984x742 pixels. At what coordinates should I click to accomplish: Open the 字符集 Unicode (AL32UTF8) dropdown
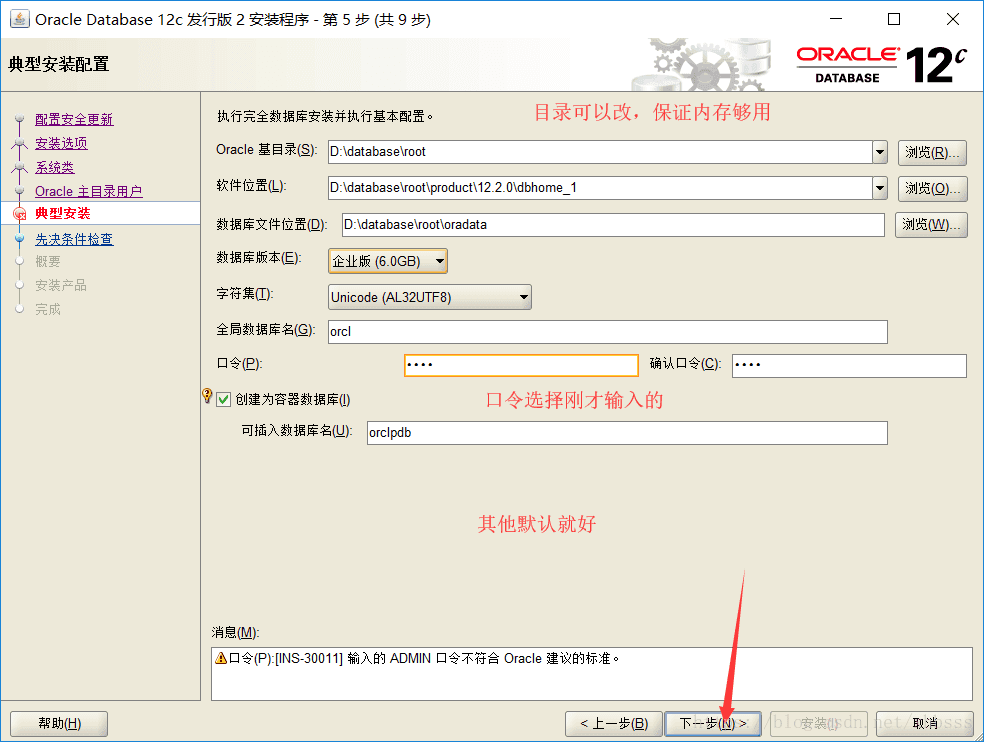tap(430, 297)
